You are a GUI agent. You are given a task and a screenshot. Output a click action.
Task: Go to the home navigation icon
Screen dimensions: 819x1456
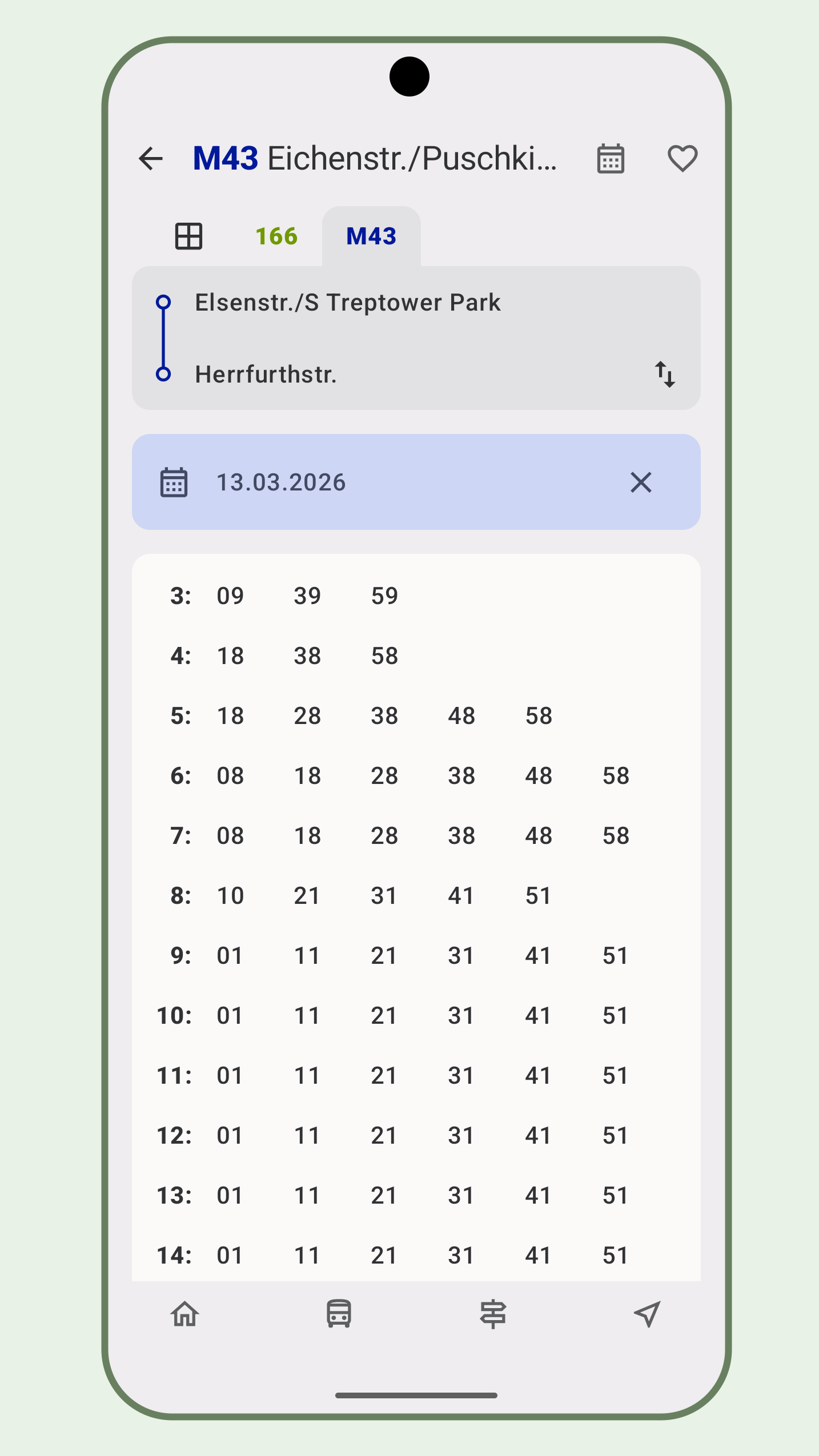coord(185,1314)
